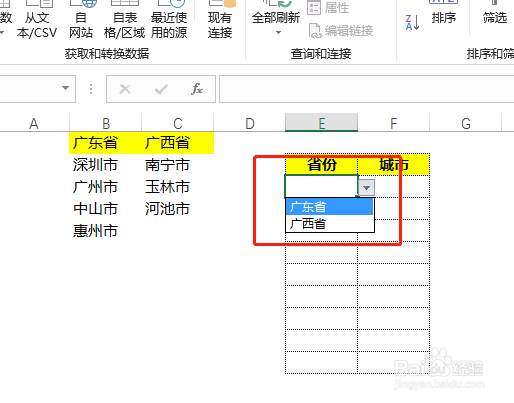Click into the formula bar input

[367, 89]
